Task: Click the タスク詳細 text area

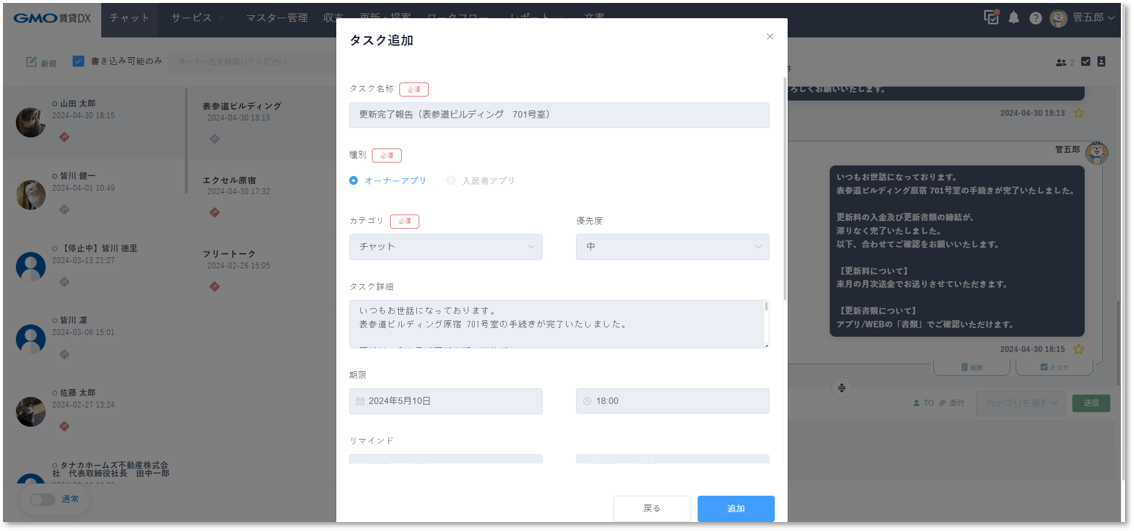Action: pyautogui.click(x=555, y=324)
